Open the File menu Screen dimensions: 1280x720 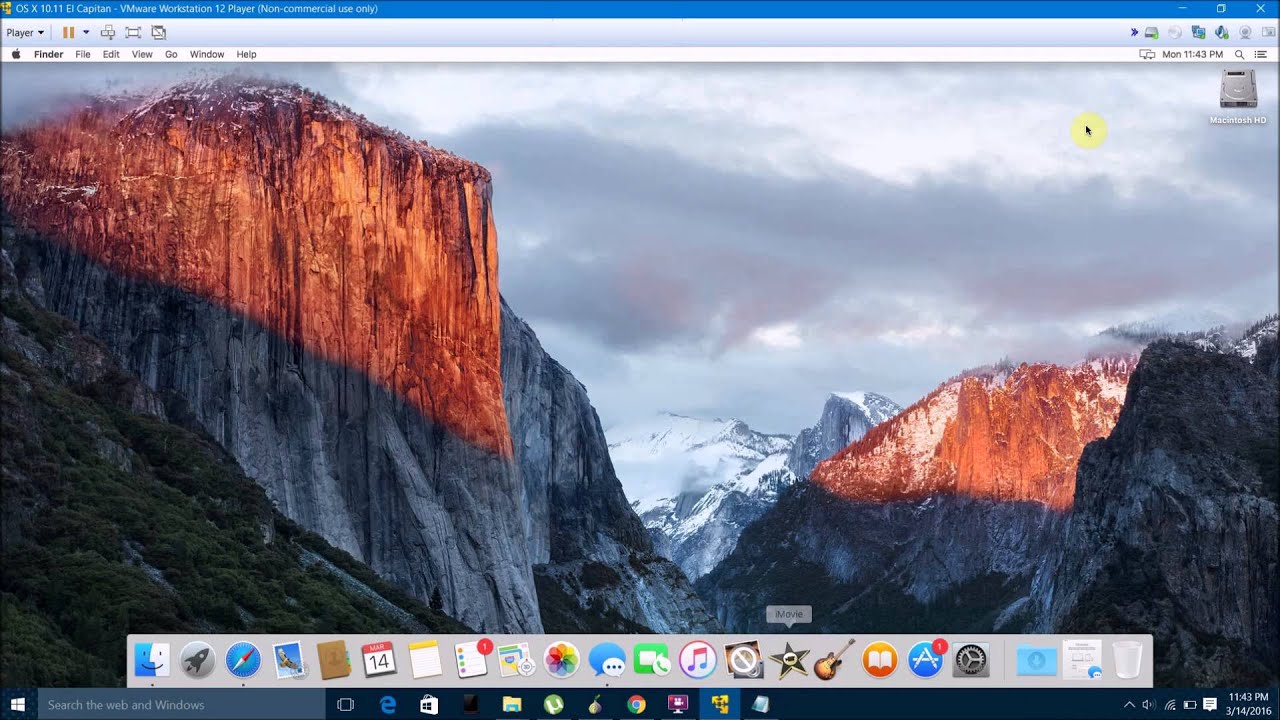tap(83, 55)
